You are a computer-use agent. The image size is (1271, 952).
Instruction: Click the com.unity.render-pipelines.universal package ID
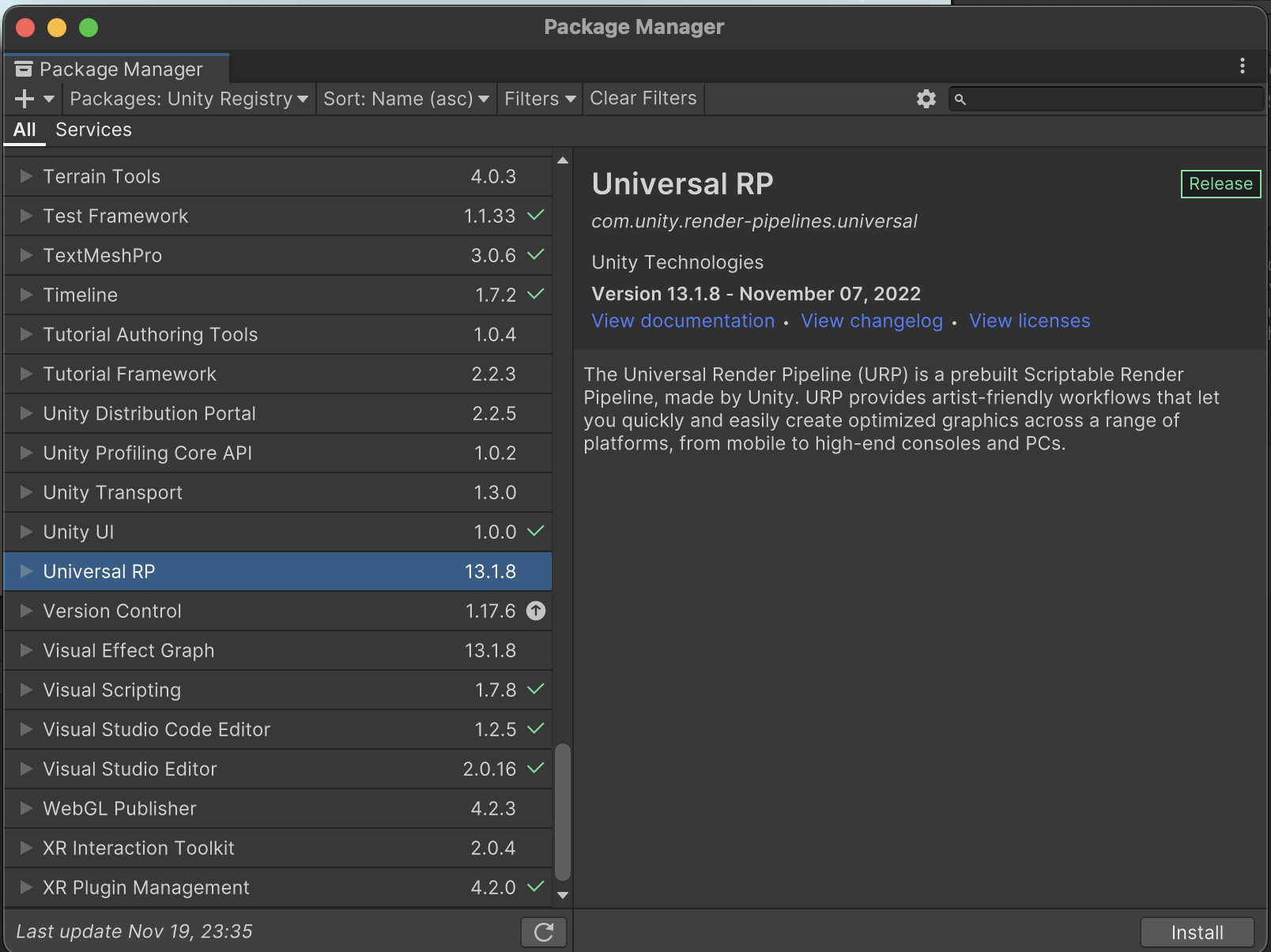[x=754, y=221]
